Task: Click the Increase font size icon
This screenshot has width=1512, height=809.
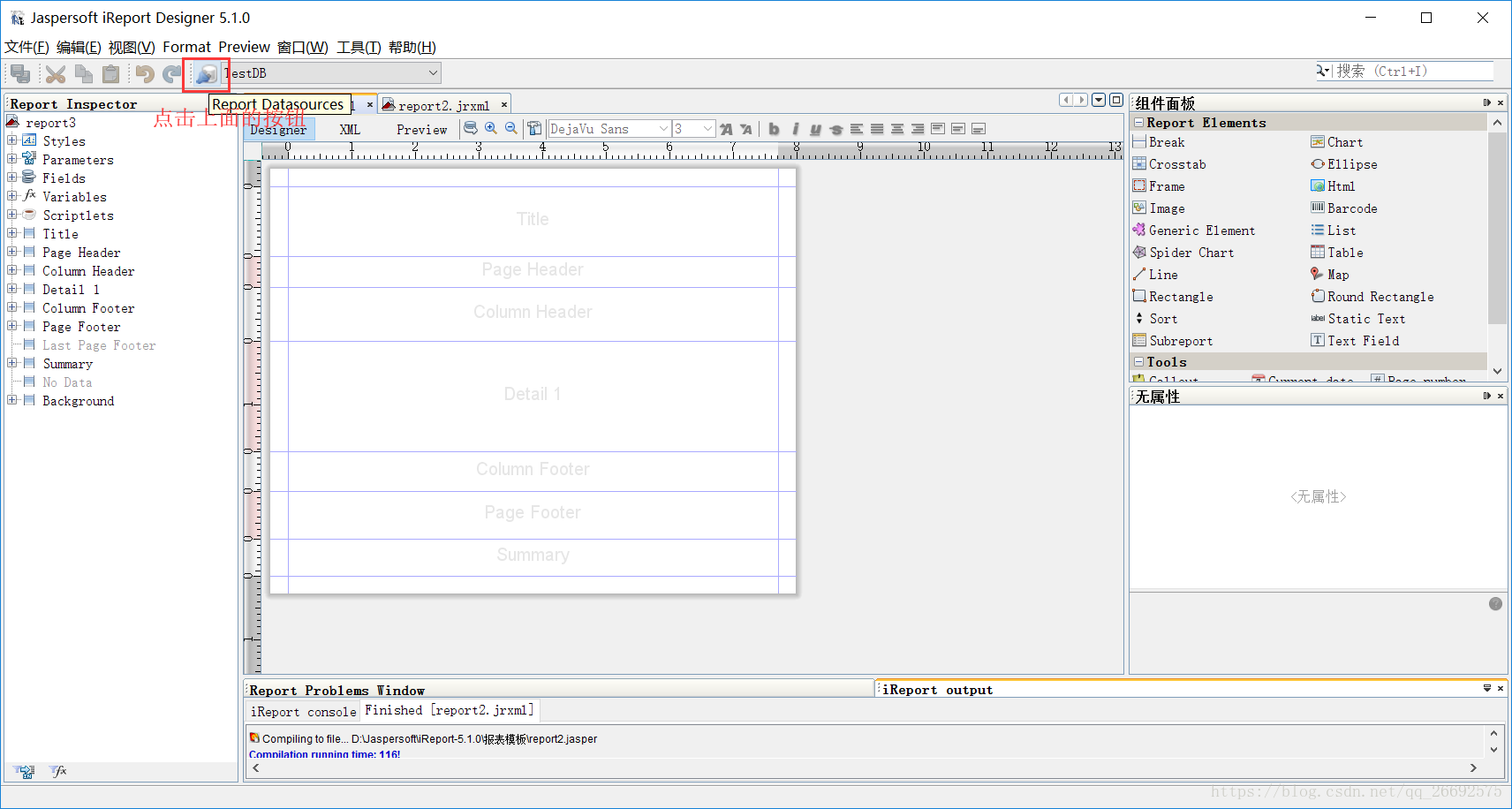Action: point(726,129)
